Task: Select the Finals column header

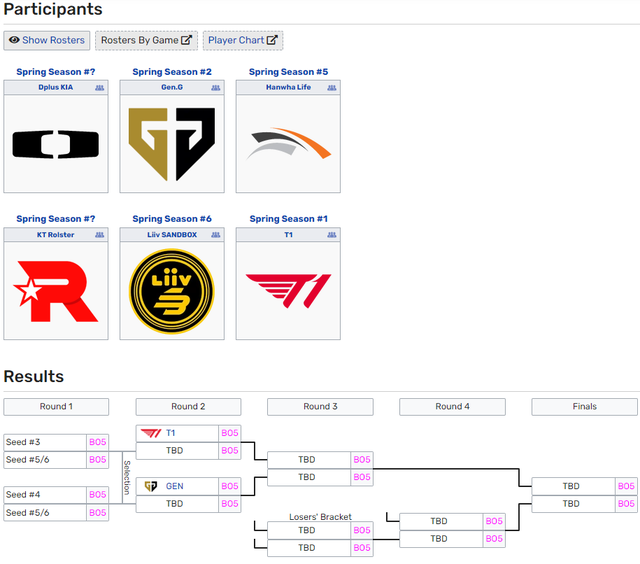Action: [584, 407]
